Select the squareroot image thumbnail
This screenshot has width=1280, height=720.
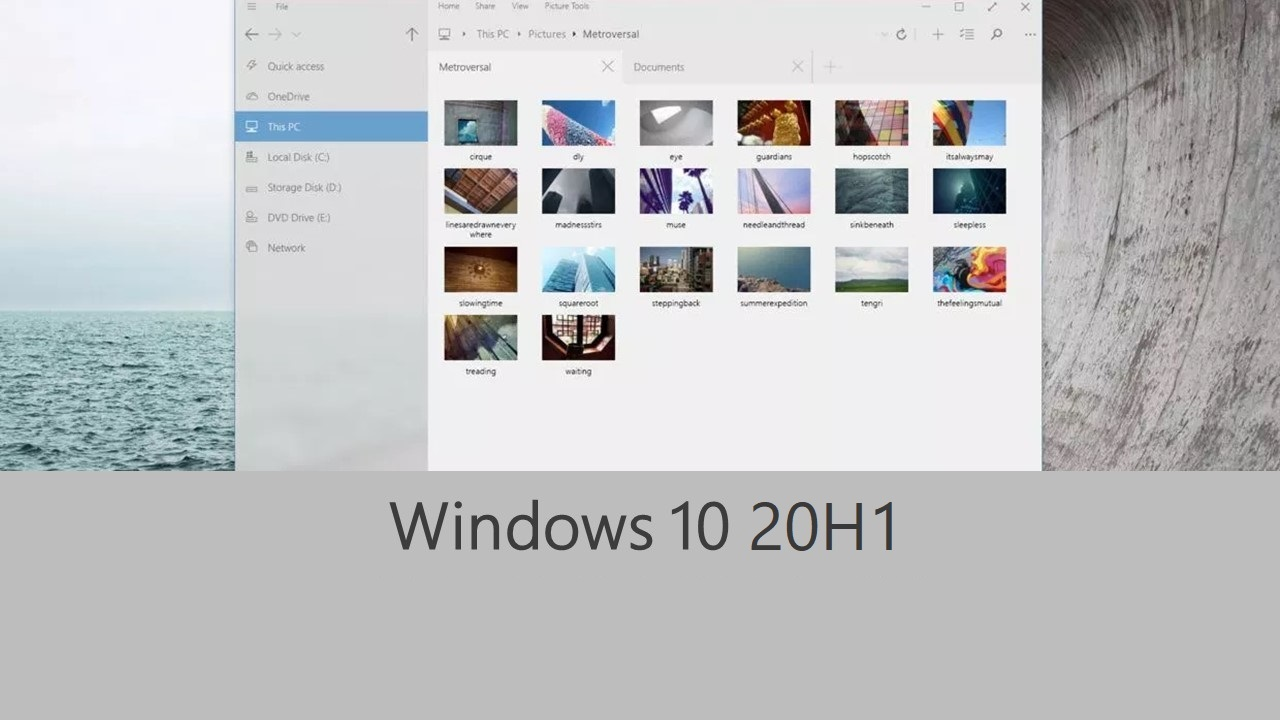tap(578, 269)
